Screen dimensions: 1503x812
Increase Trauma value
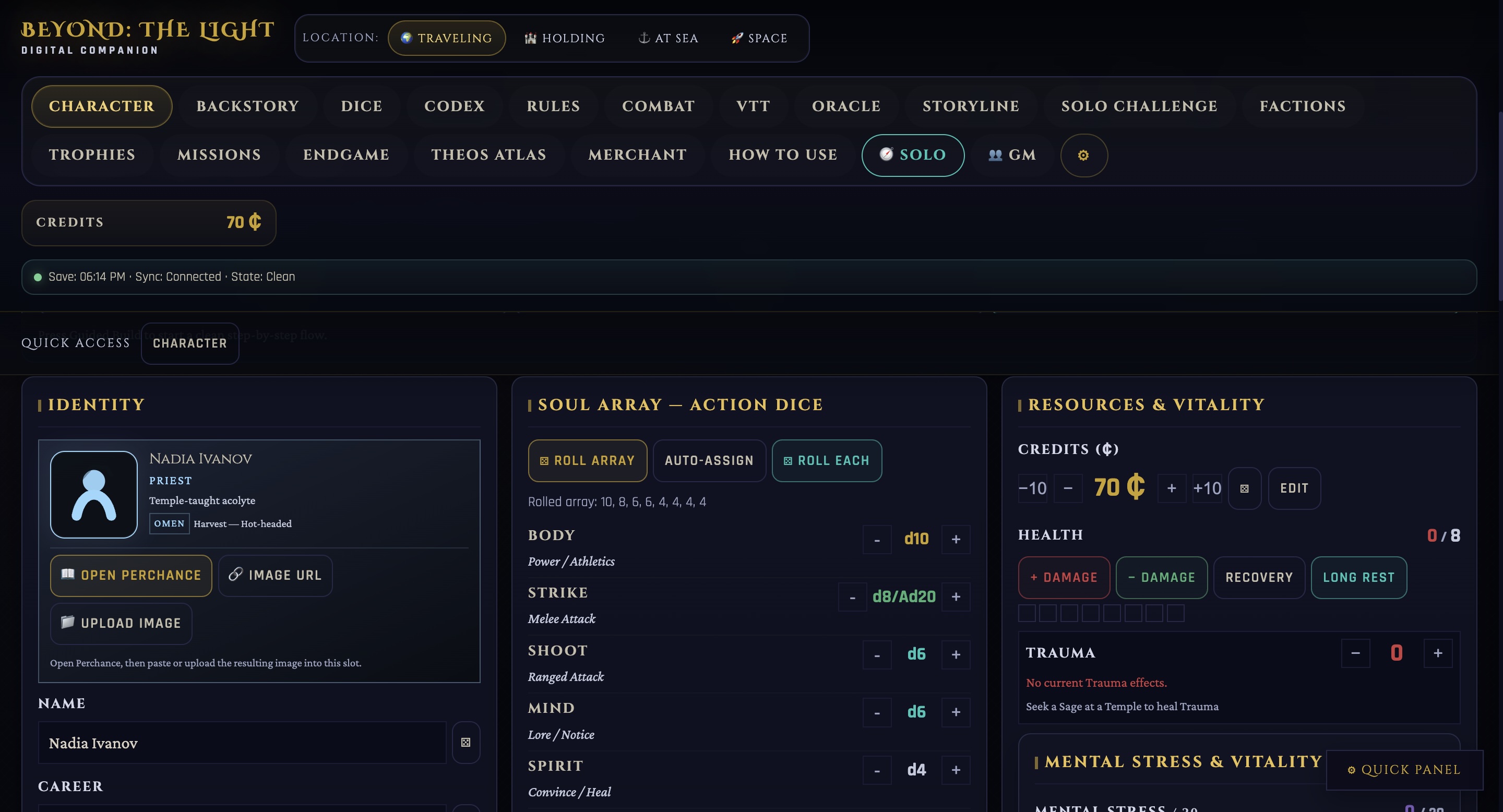click(x=1438, y=653)
